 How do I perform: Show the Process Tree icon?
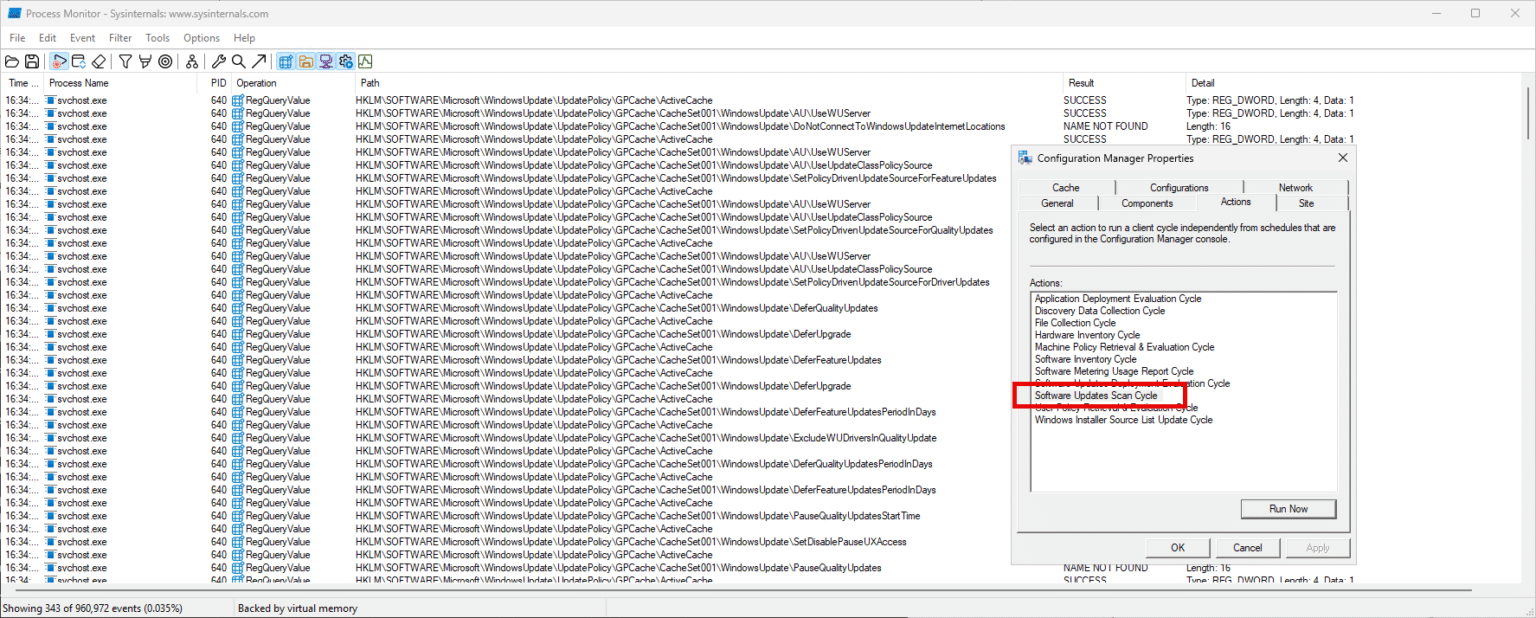(x=191, y=61)
